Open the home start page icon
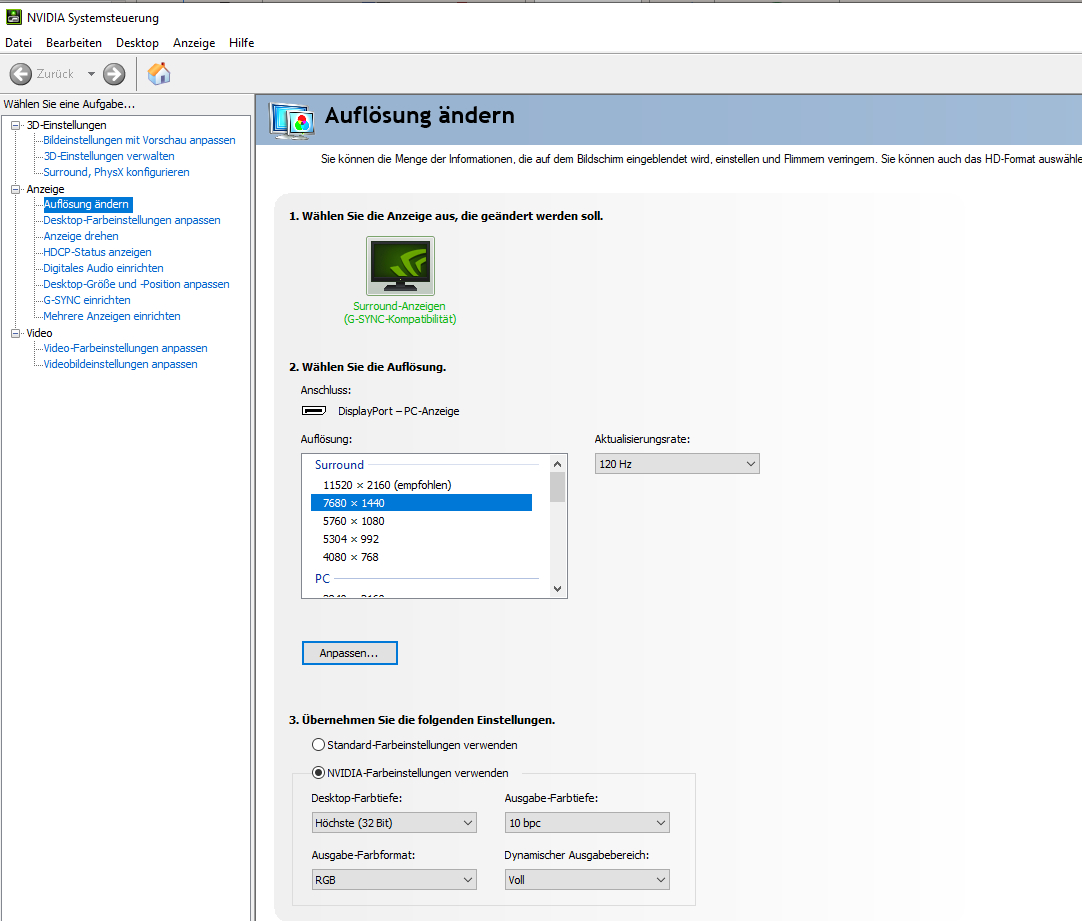The height and width of the screenshot is (921, 1082). click(159, 73)
